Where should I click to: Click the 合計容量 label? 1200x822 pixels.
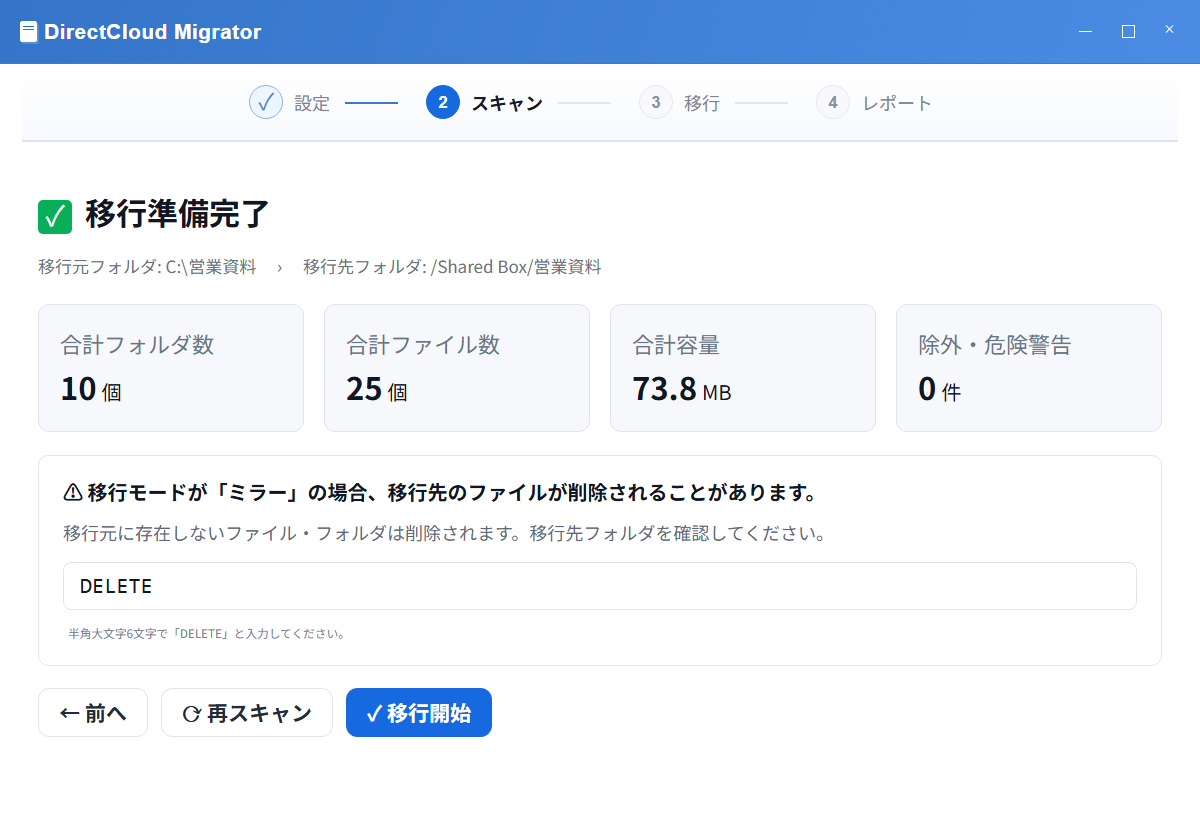(676, 345)
